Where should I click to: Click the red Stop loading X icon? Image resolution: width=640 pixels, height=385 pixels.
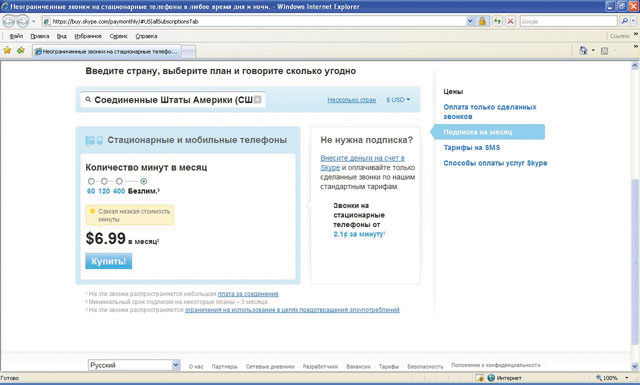[510, 21]
